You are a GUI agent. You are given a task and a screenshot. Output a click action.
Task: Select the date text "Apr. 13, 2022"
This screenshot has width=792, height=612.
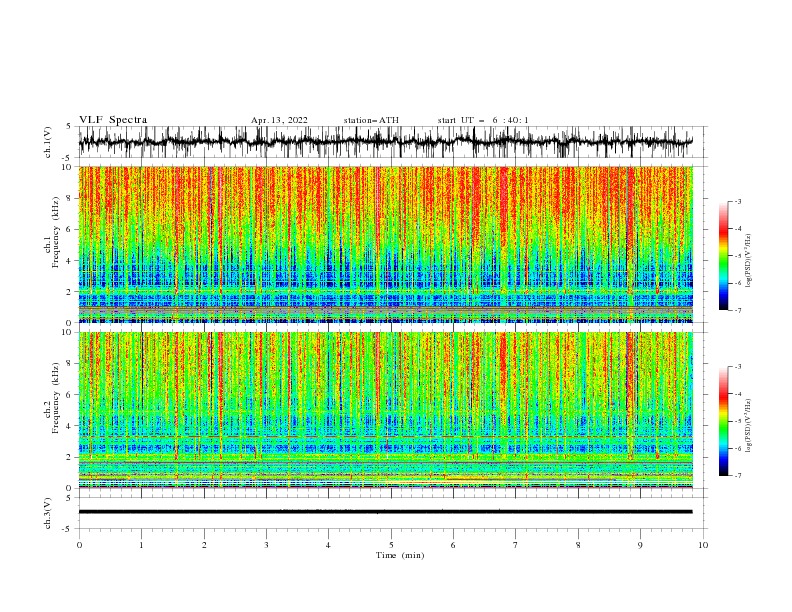(x=279, y=120)
